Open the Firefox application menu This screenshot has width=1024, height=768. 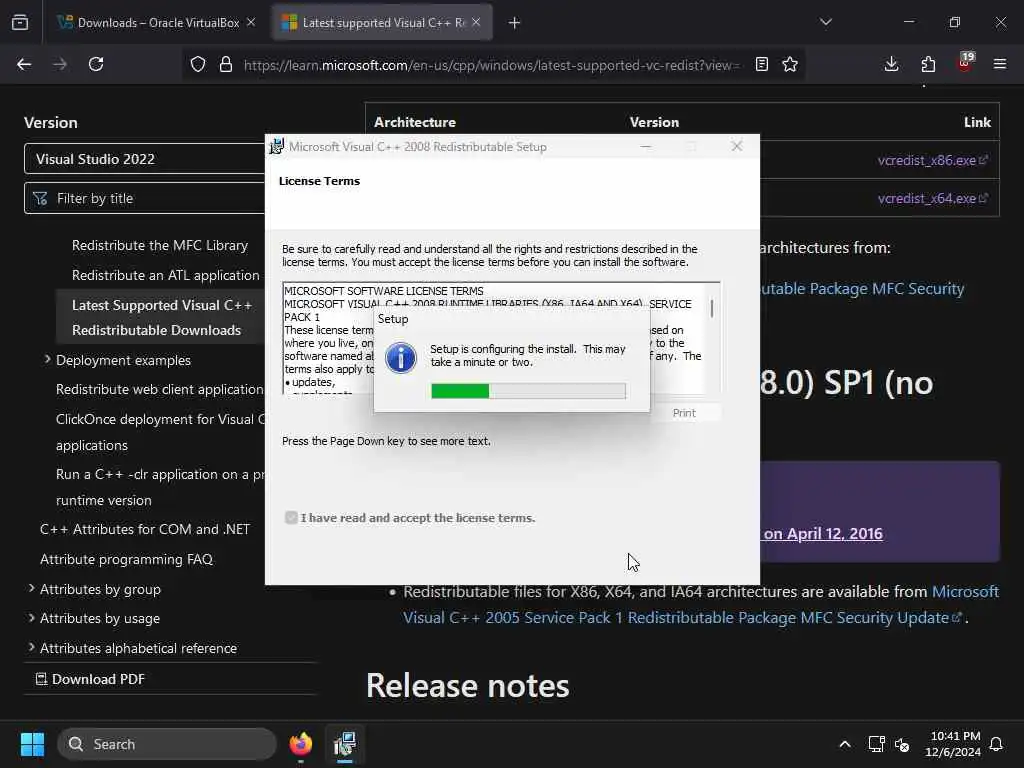point(1000,64)
